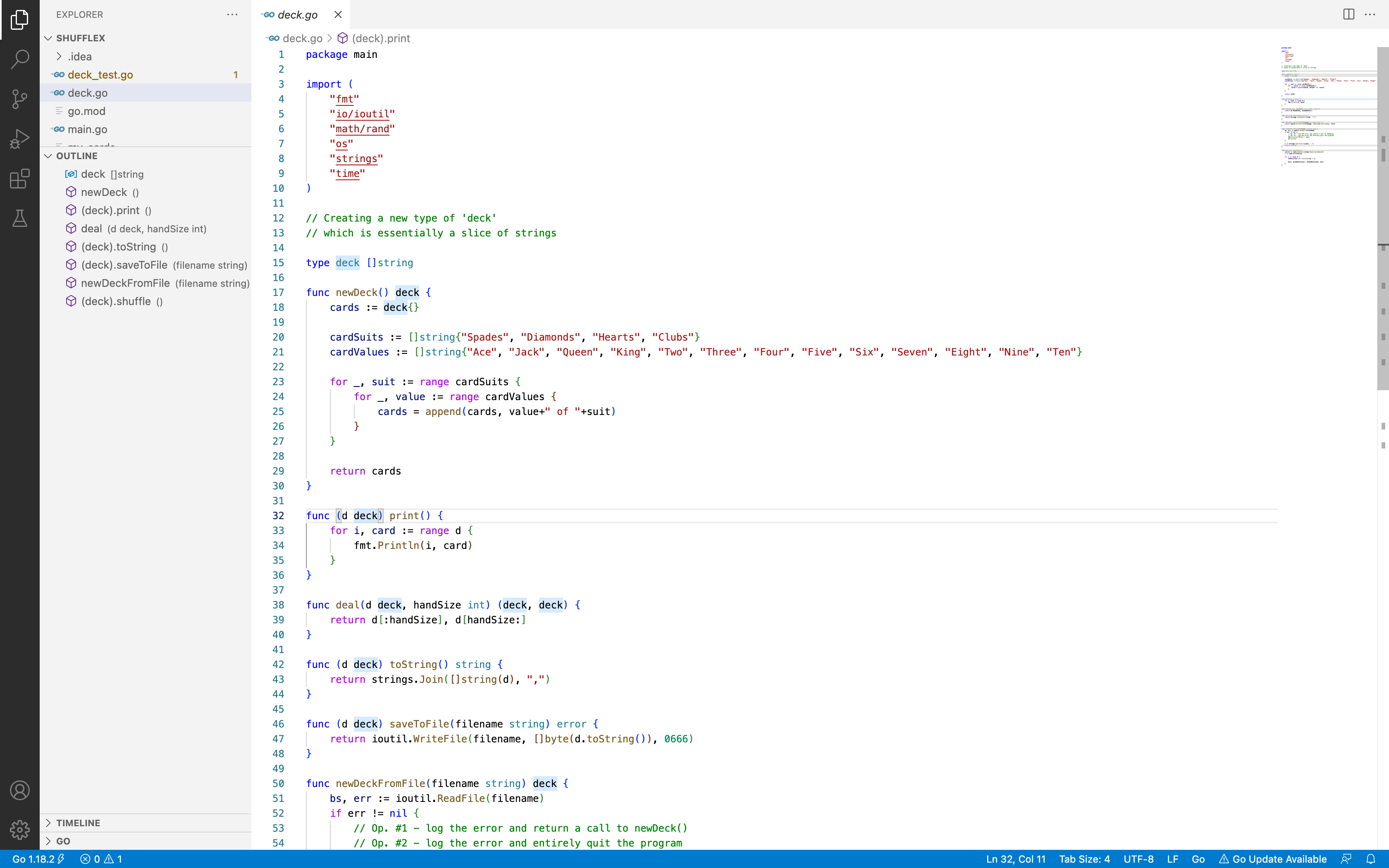Image resolution: width=1389 pixels, height=868 pixels.
Task: Click the Accounts icon in activity bar
Action: (x=19, y=790)
